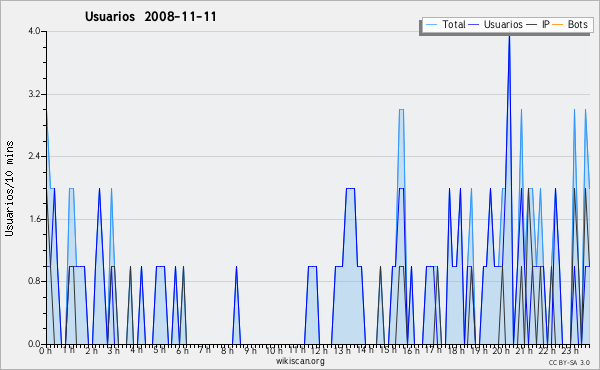Click the "9 h" x-axis label
This screenshot has width=600, height=370.
(x=250, y=350)
